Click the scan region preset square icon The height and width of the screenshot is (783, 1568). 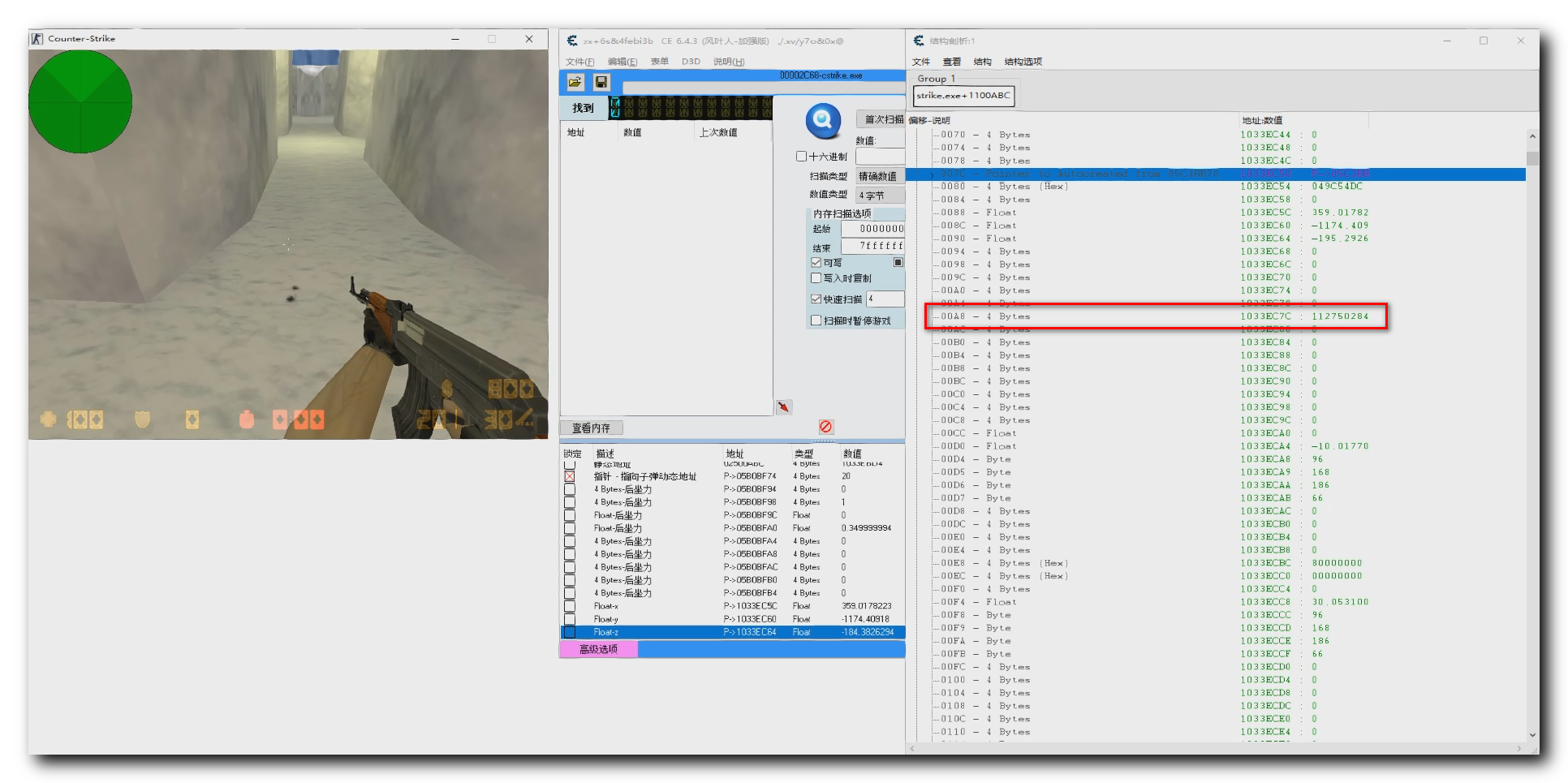pos(898,262)
